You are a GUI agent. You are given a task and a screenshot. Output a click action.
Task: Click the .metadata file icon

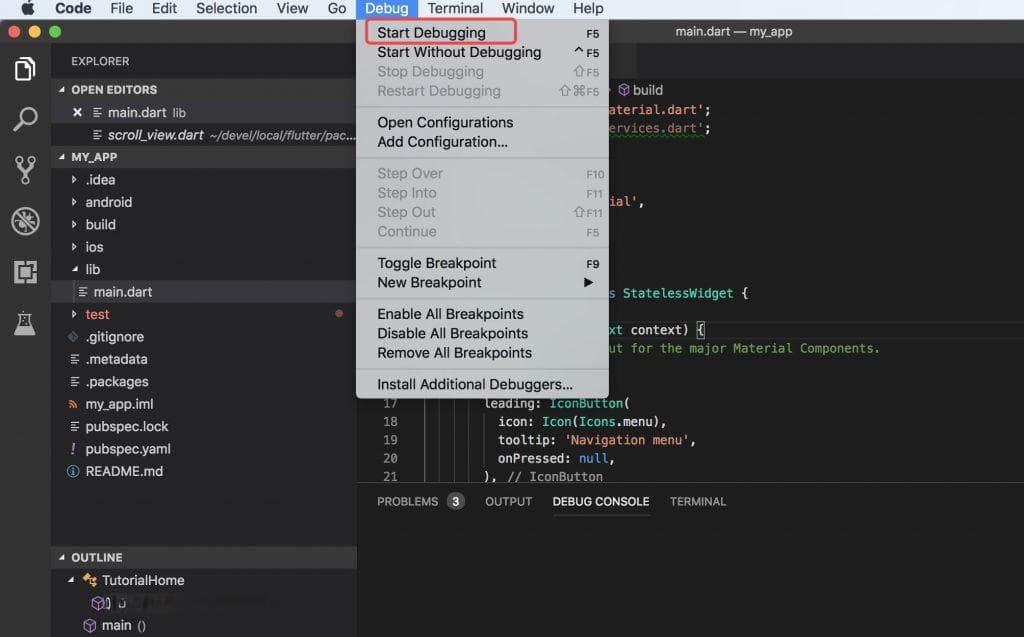click(x=75, y=359)
